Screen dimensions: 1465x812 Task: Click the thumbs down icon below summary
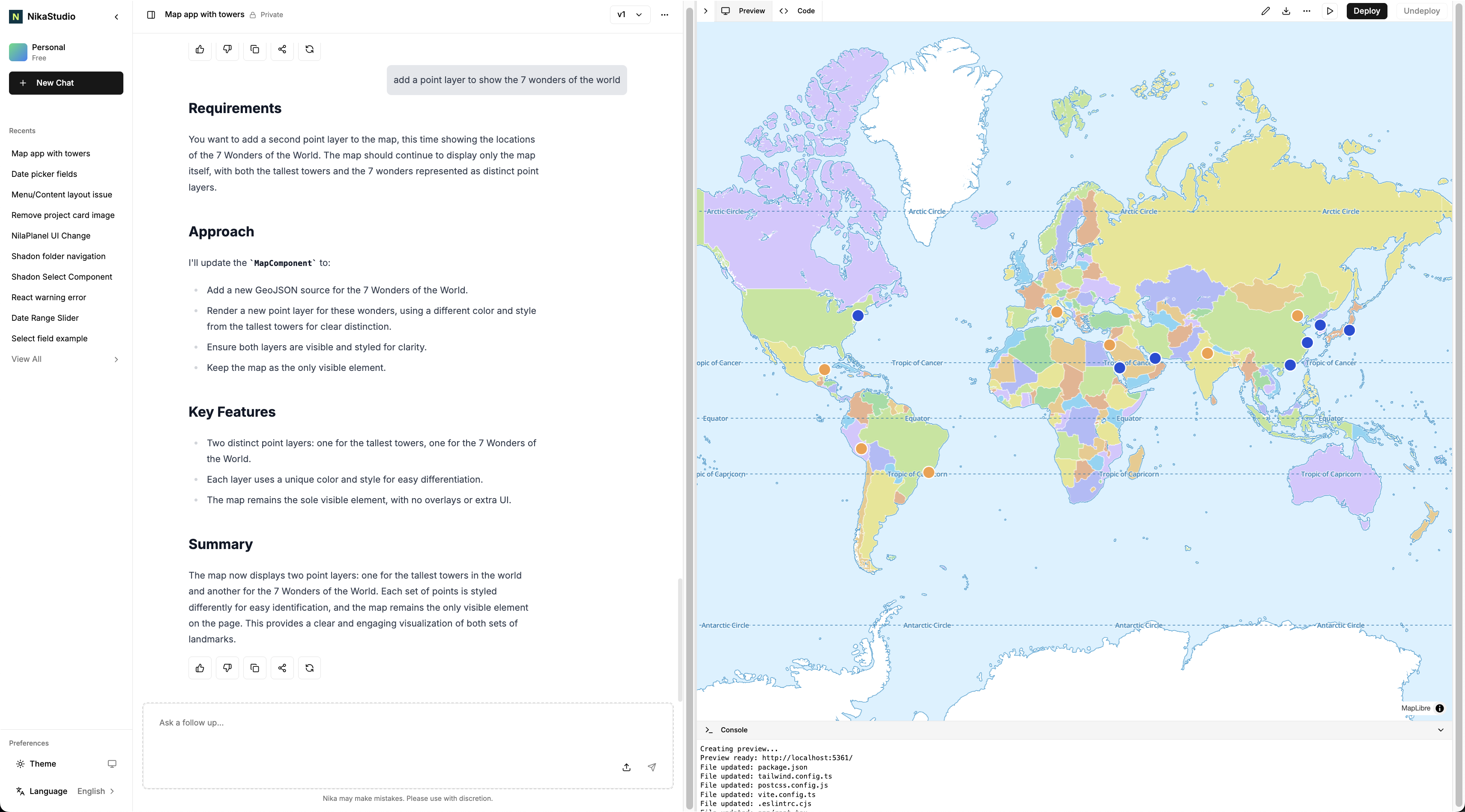(227, 668)
